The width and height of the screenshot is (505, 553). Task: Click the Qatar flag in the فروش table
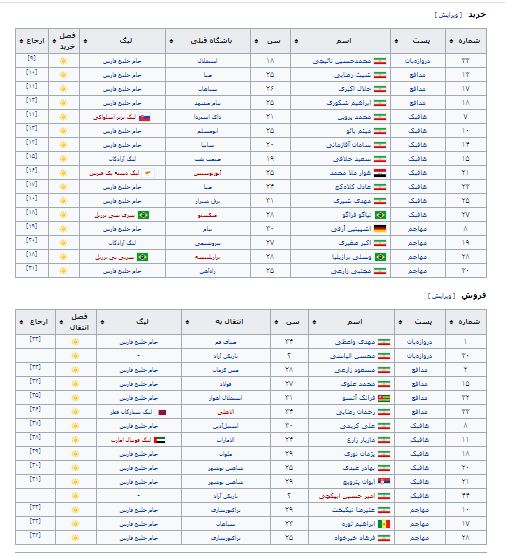pyautogui.click(x=162, y=412)
